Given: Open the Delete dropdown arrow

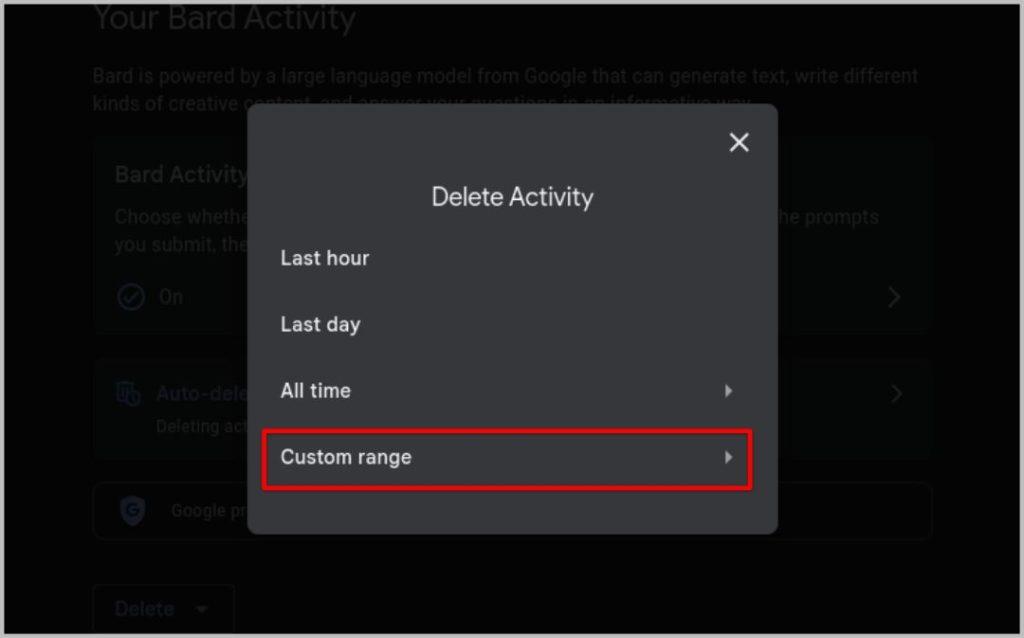Looking at the screenshot, I should [x=202, y=609].
